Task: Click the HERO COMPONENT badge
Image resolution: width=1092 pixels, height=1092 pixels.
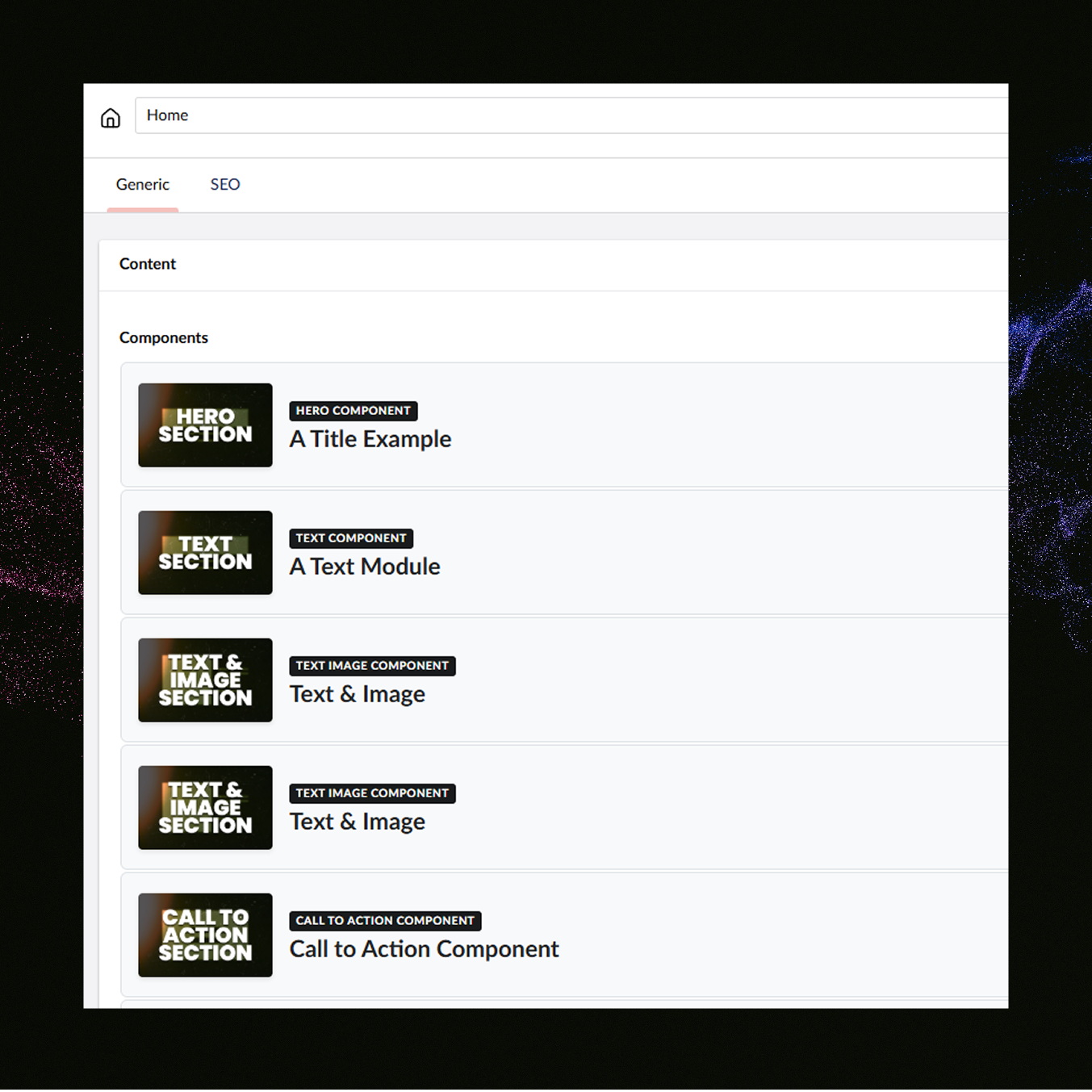Action: coord(353,411)
